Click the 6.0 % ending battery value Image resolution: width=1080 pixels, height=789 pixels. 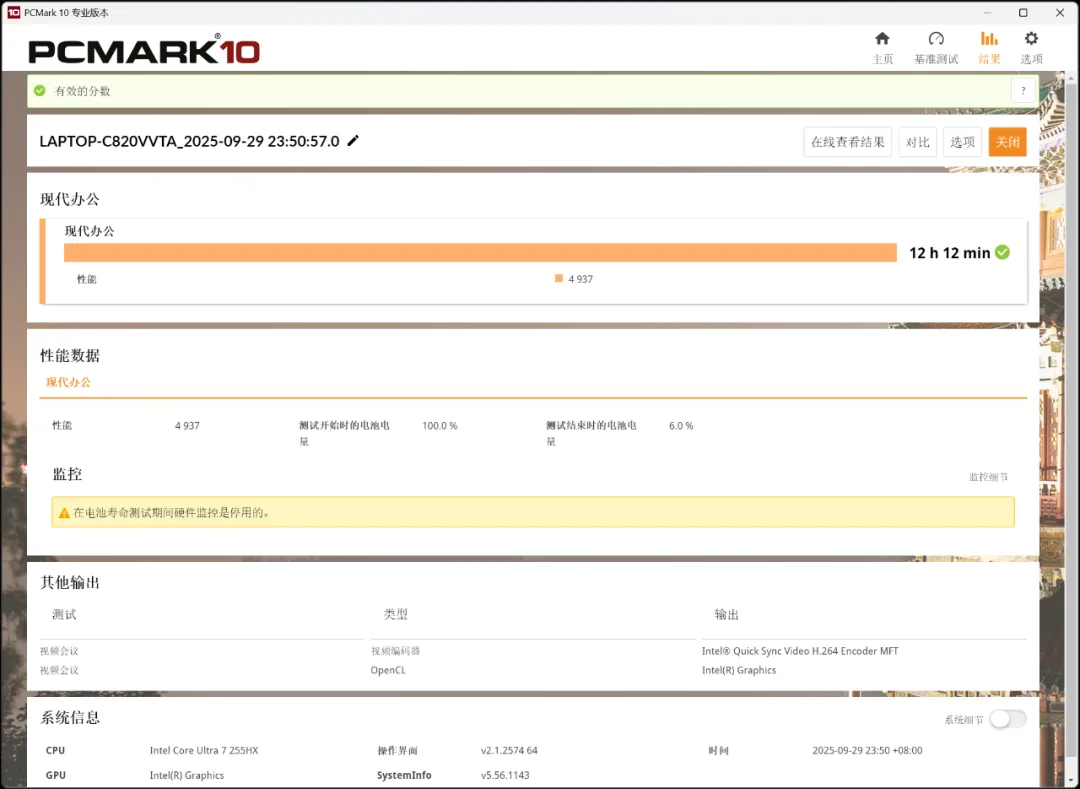pos(681,426)
